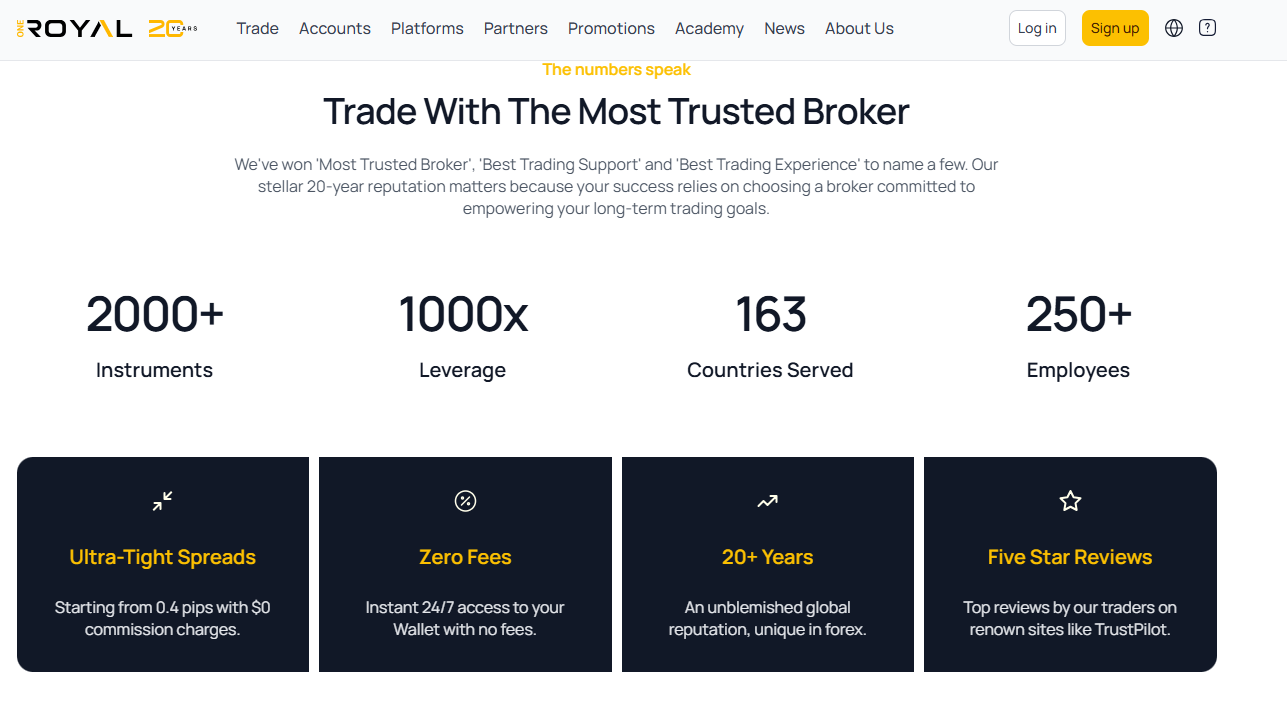Click the Five Star Reviews heading
Image resolution: width=1287 pixels, height=707 pixels.
point(1070,557)
